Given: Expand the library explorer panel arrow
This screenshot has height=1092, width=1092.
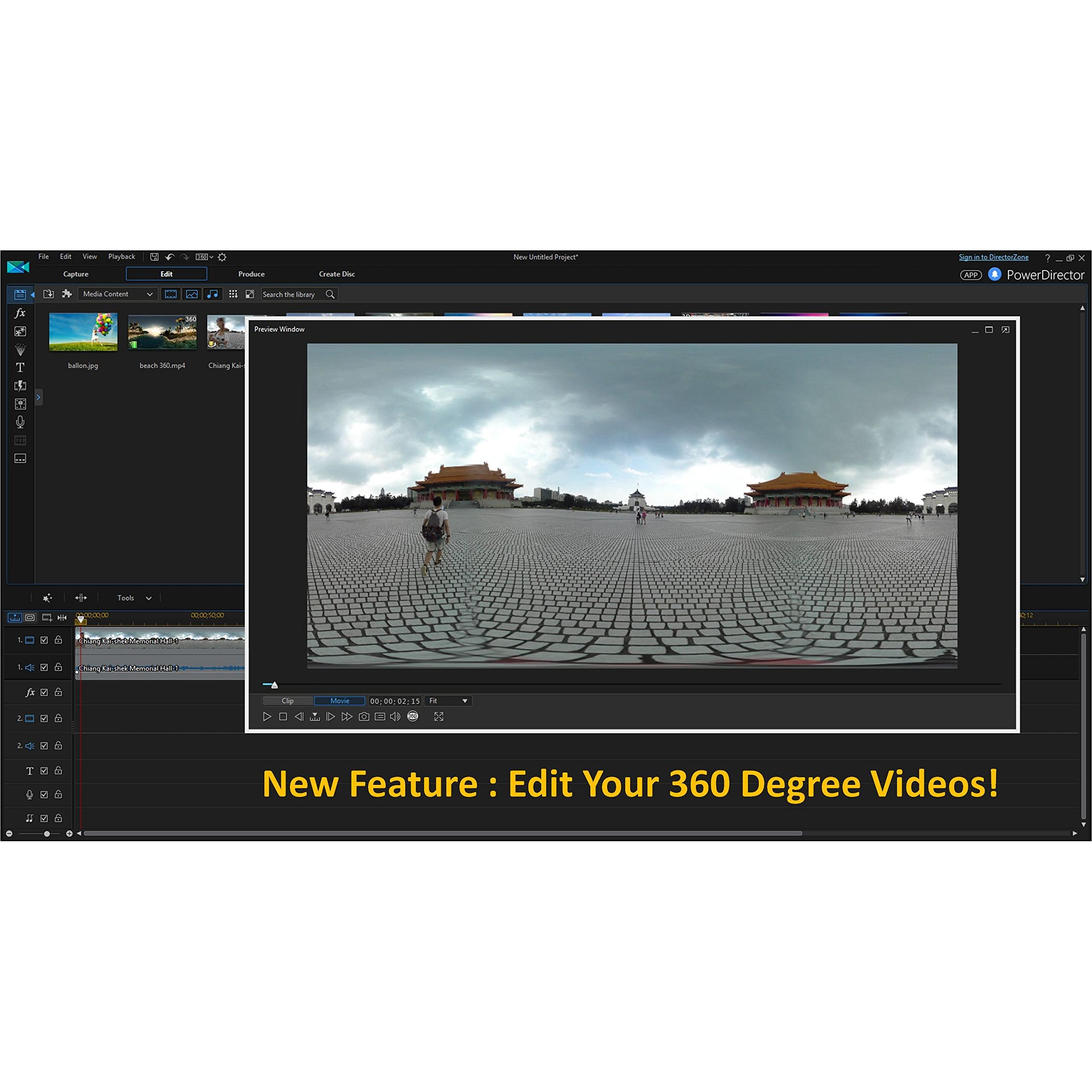Looking at the screenshot, I should [38, 398].
